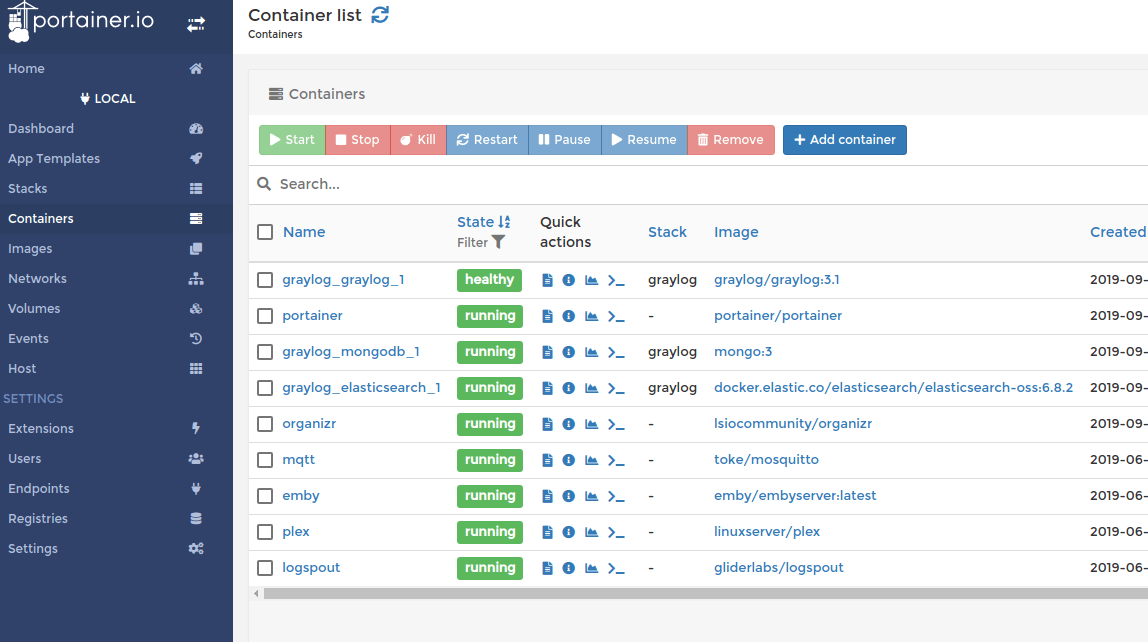Open the linuxserver/plex image link

766,532
